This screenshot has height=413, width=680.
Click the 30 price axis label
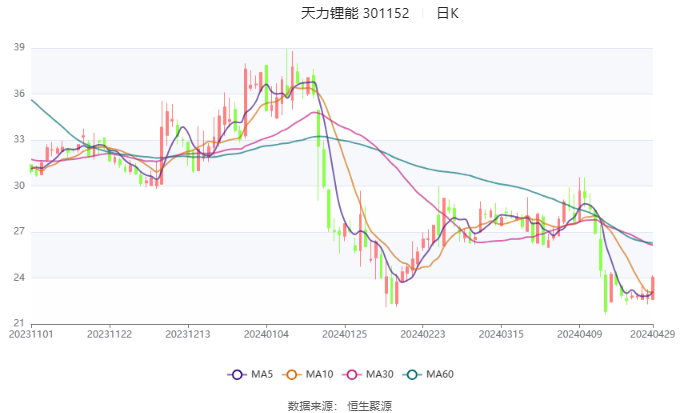(19, 186)
